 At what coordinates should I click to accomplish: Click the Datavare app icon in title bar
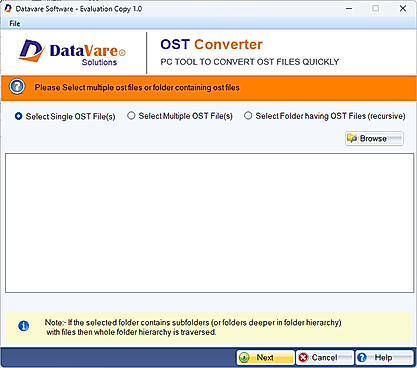pos(8,9)
